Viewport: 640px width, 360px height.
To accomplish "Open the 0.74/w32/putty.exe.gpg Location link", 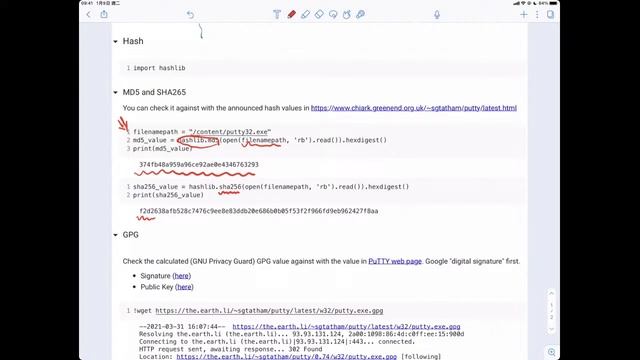I will pos(287,356).
